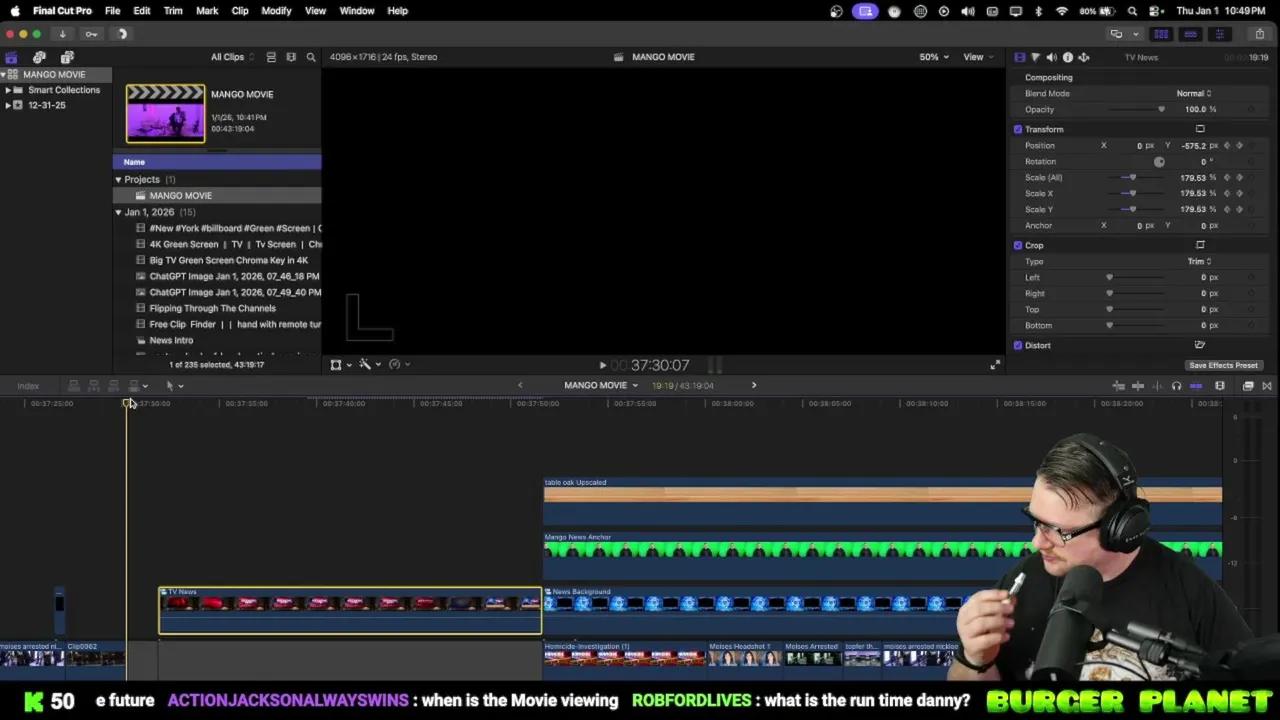
Task: Open the viewer View options dropdown
Action: (x=977, y=57)
